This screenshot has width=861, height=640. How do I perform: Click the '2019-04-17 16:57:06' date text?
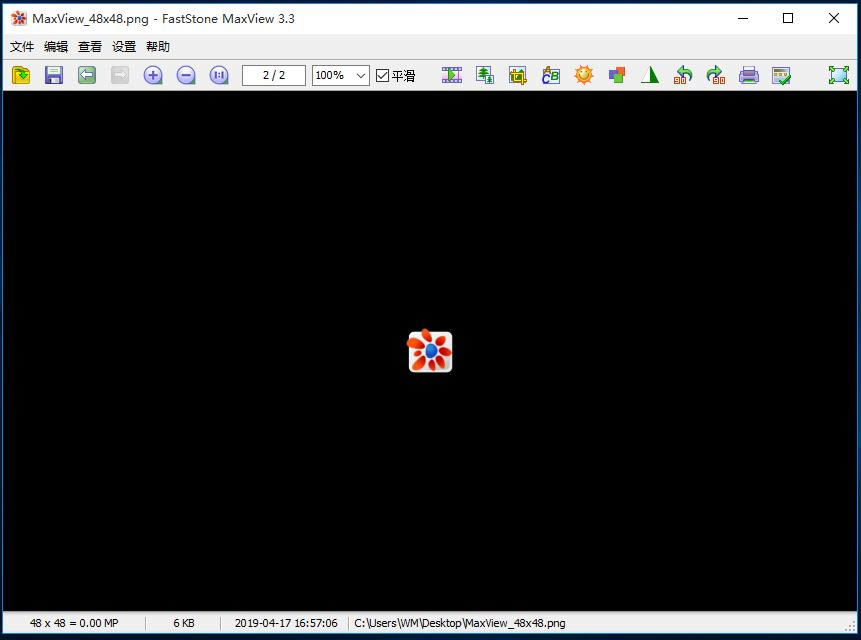coord(286,623)
